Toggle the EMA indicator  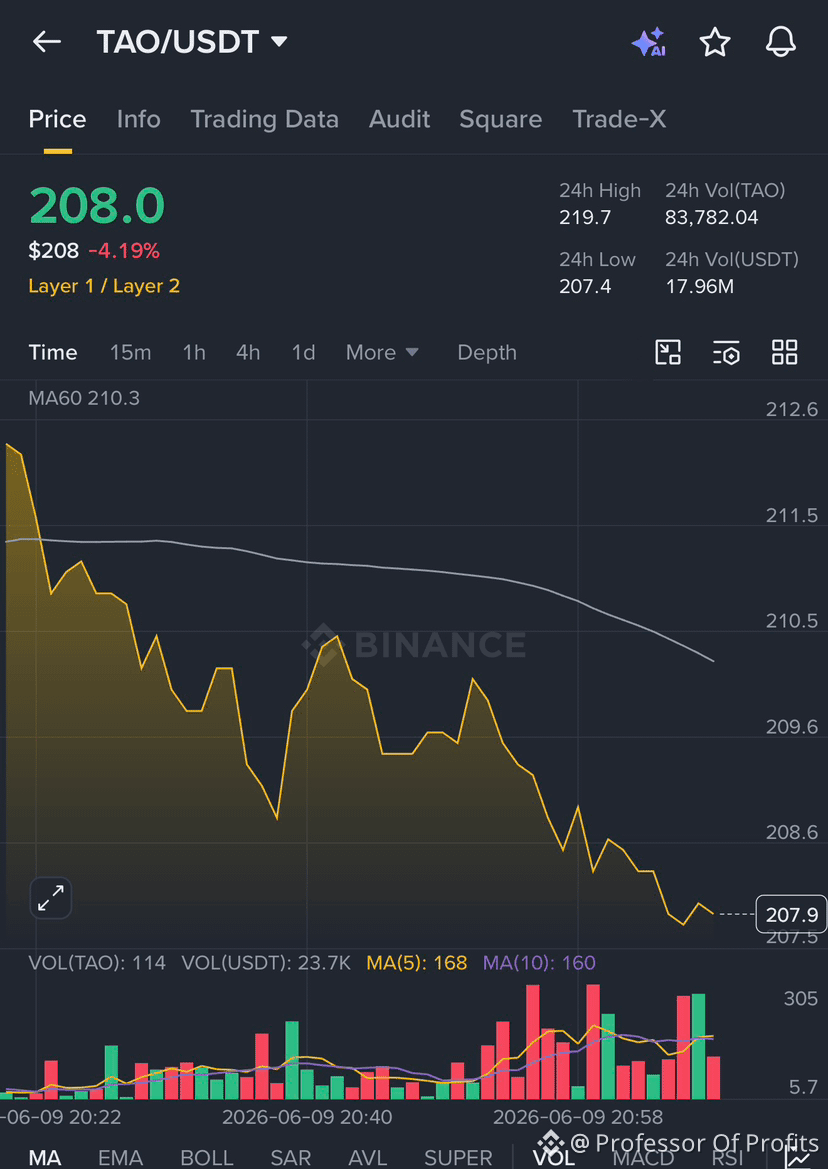(x=121, y=1158)
